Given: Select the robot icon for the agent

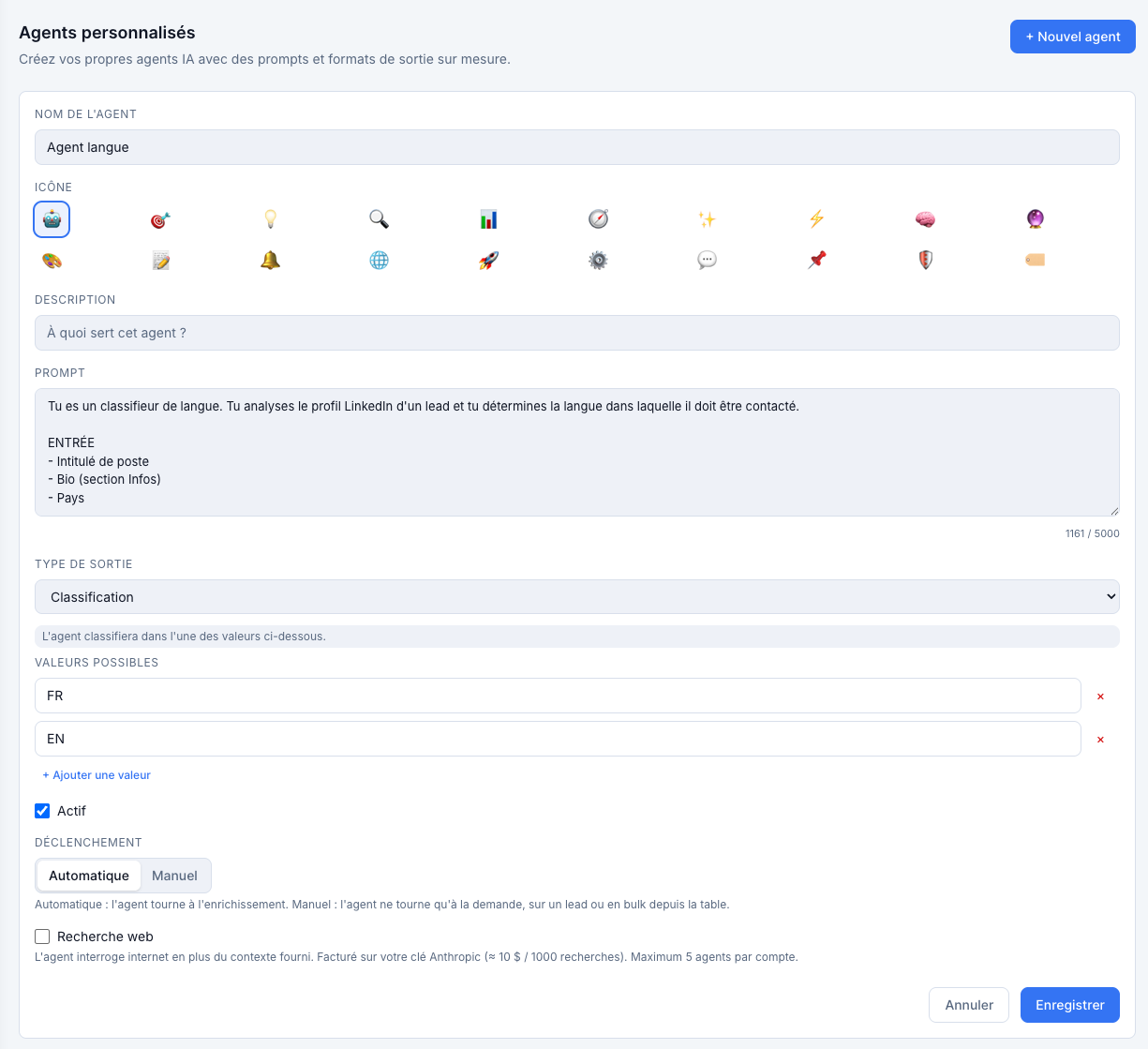Looking at the screenshot, I should (52, 219).
